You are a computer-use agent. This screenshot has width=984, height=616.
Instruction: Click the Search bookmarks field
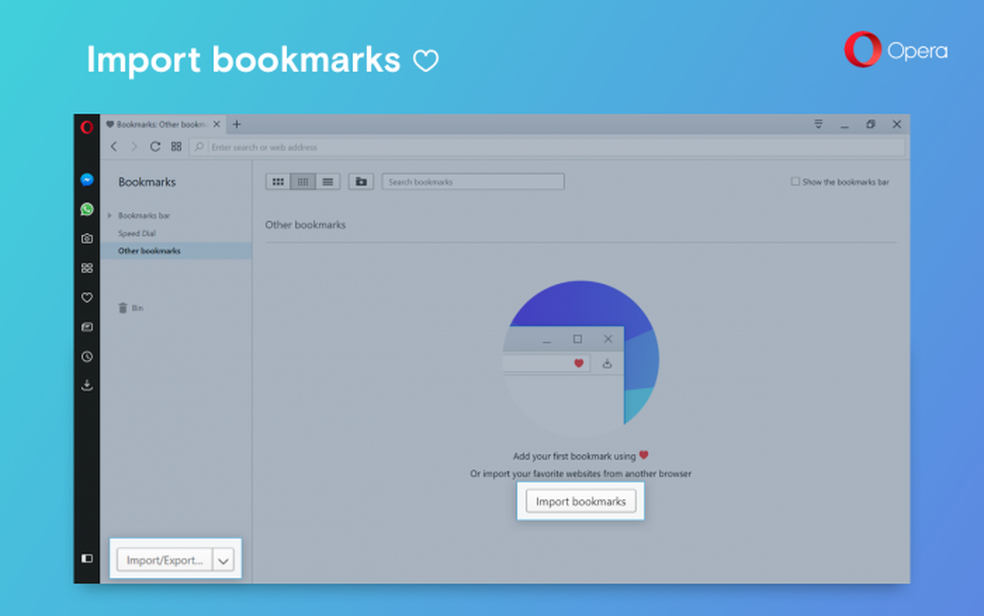pyautogui.click(x=473, y=181)
